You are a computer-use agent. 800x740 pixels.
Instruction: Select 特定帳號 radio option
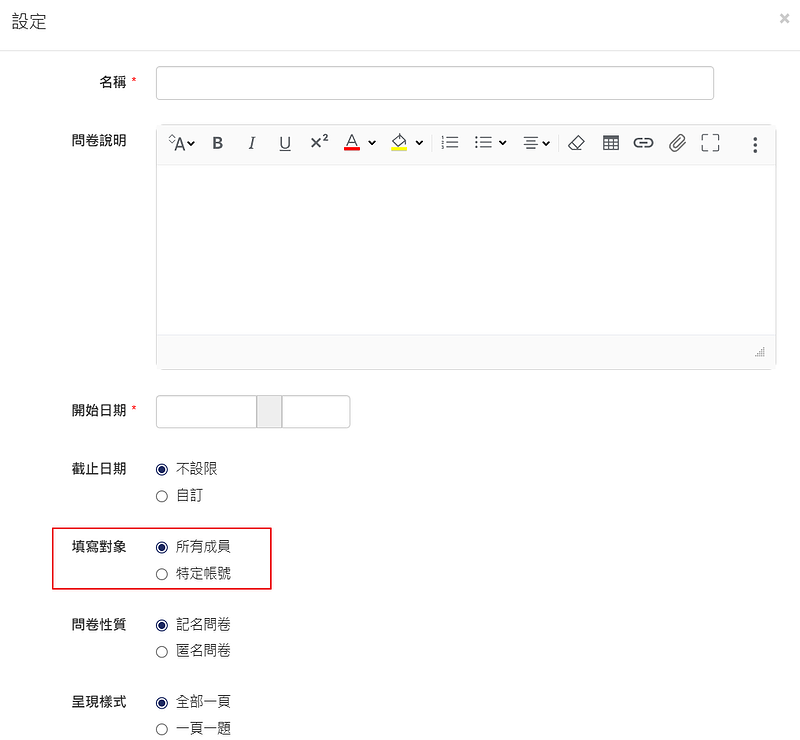(162, 574)
